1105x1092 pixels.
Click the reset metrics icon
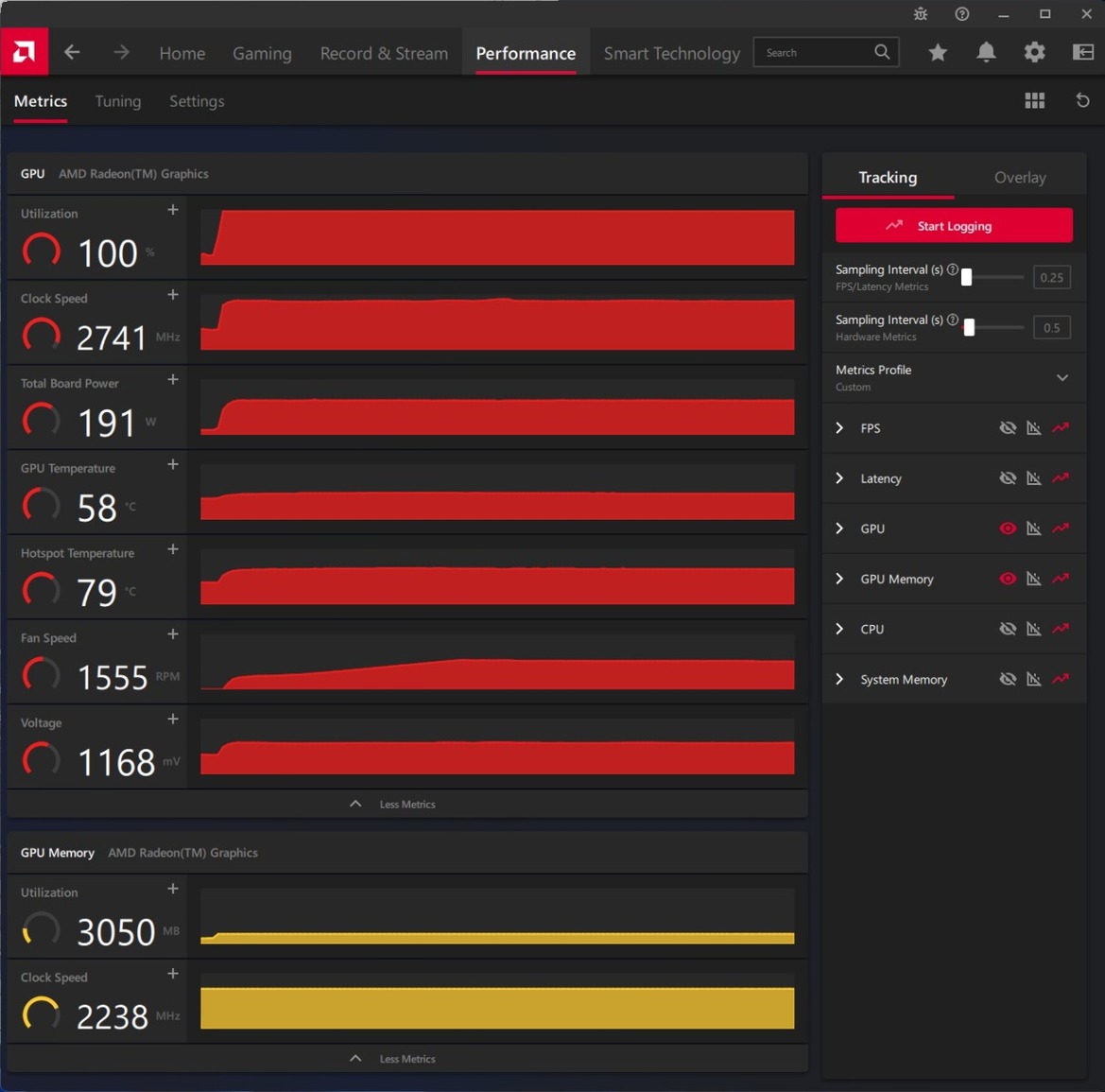[1082, 101]
